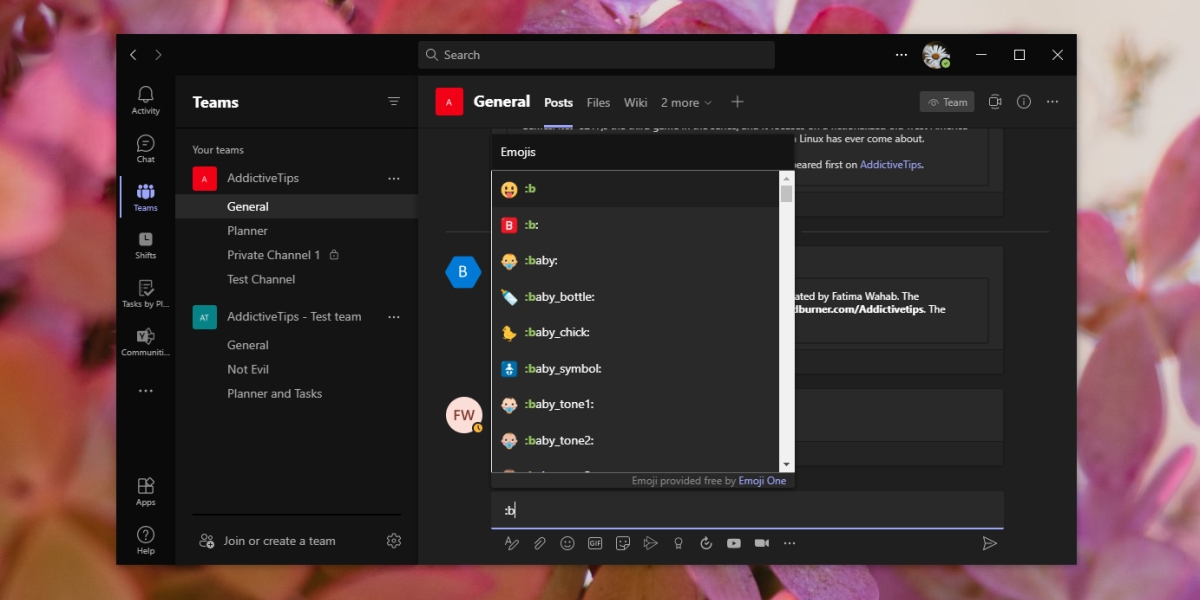Select the :baby_chick: emoji suggestion
Viewport: 1200px width, 600px height.
pyautogui.click(x=635, y=333)
